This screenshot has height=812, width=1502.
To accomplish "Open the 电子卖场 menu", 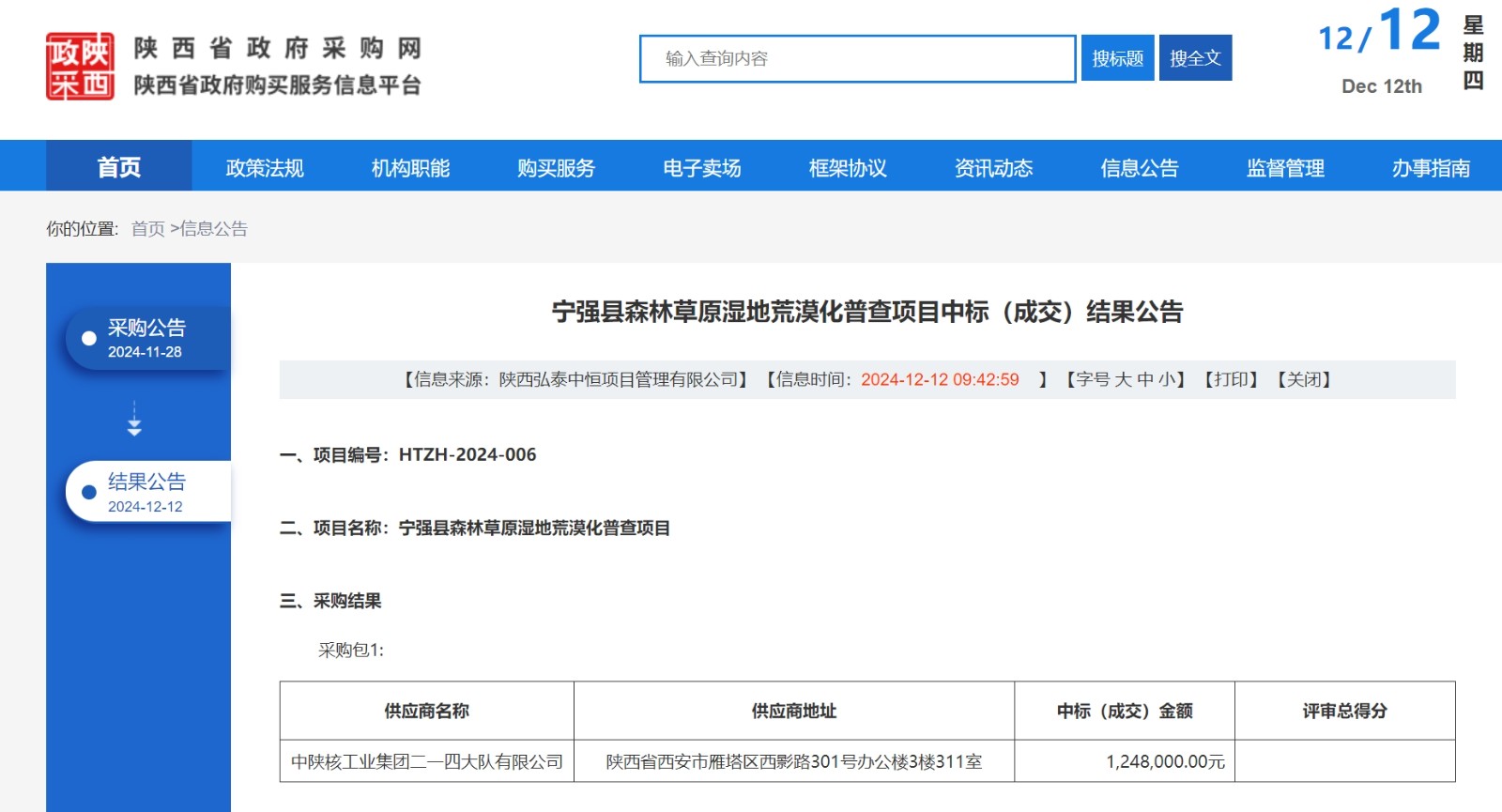I will 702,168.
